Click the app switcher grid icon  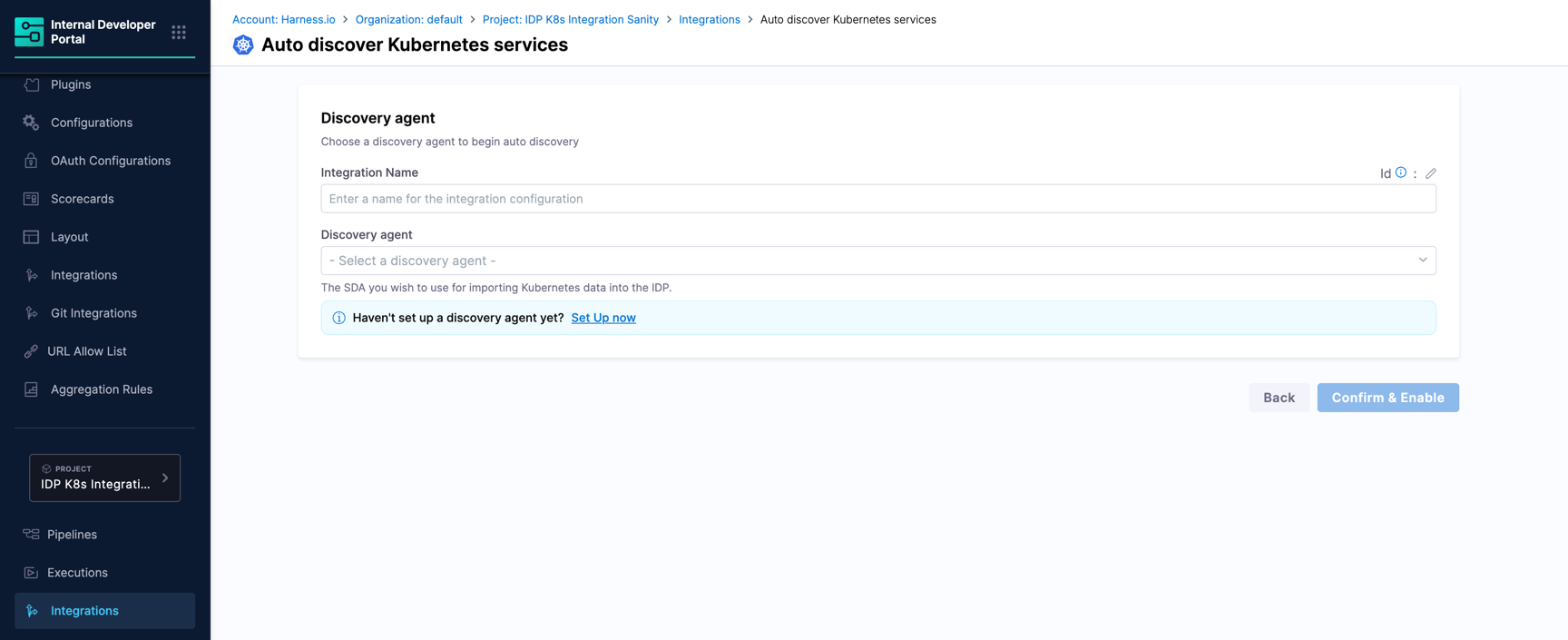[x=179, y=33]
